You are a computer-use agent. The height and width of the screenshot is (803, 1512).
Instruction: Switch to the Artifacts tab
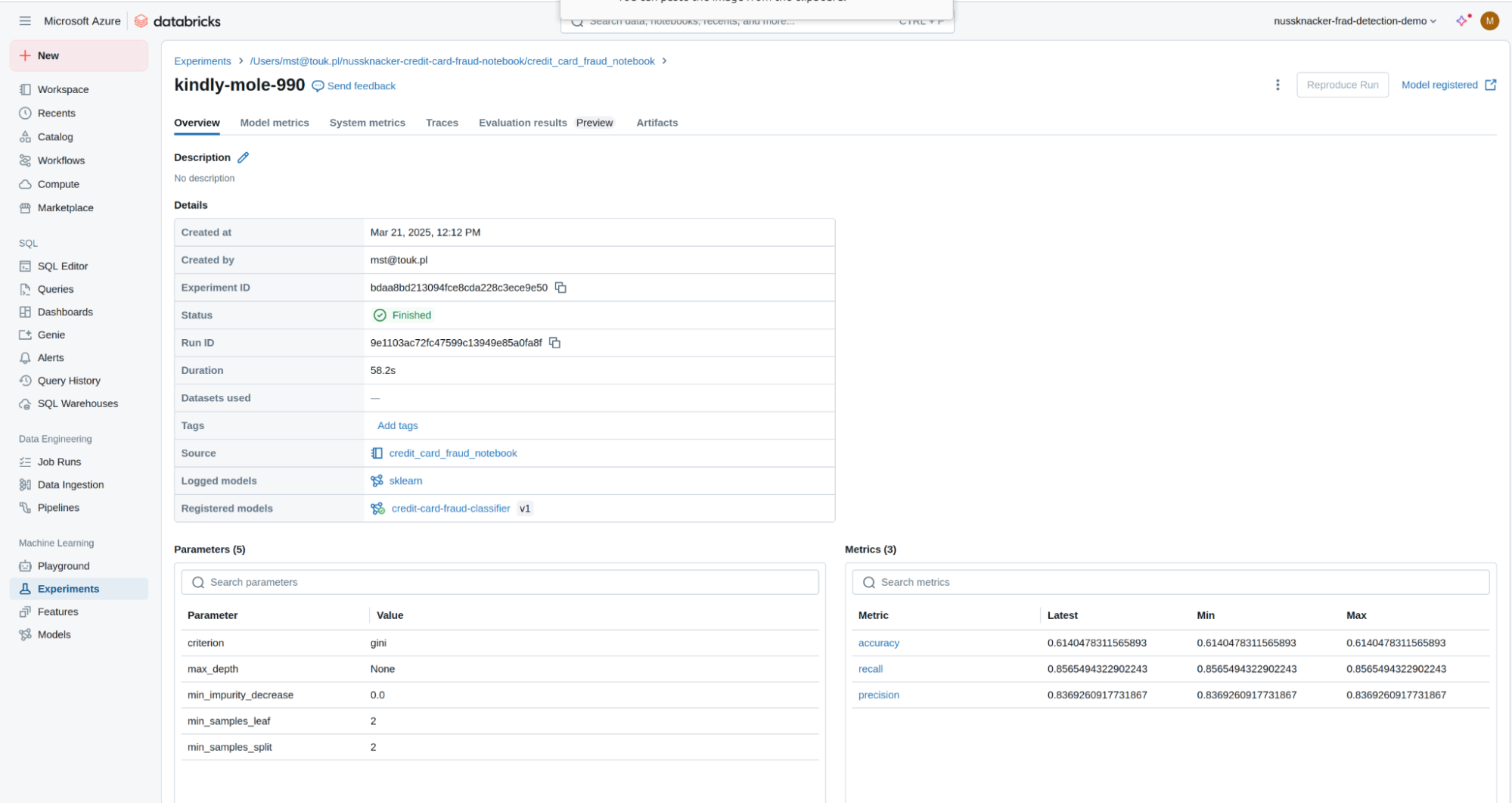pyautogui.click(x=657, y=123)
